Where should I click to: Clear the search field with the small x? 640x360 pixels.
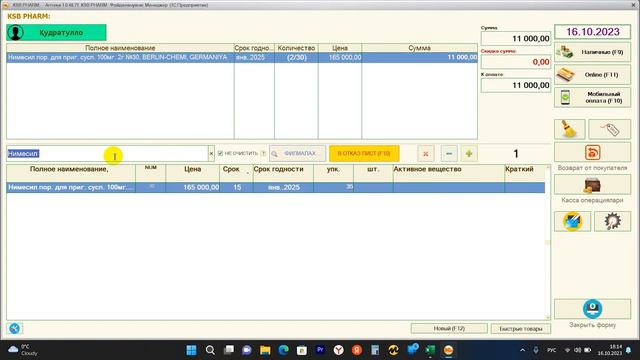(211, 154)
